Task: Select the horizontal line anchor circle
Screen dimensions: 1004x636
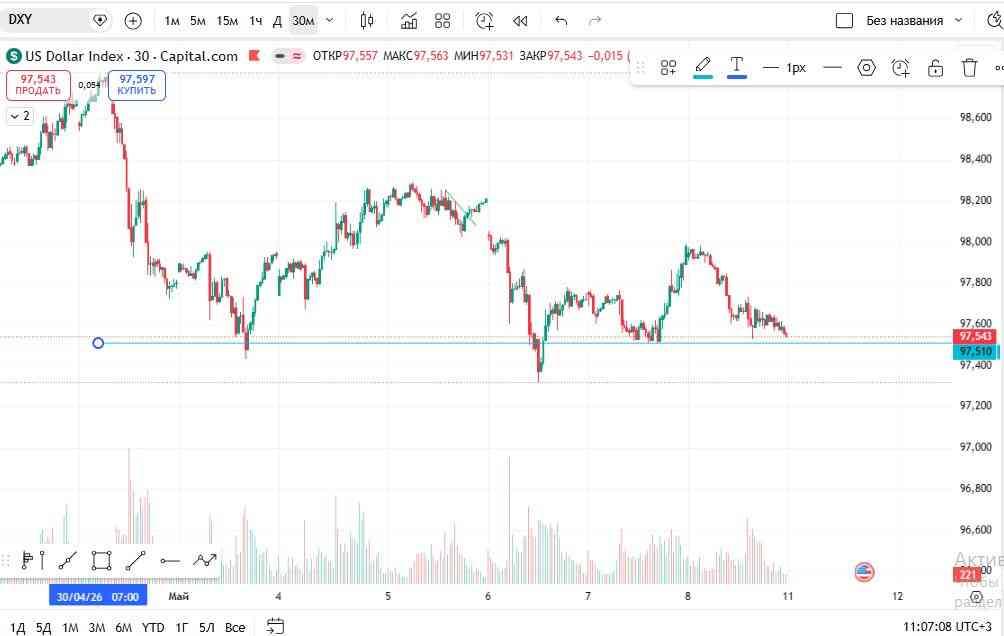Action: [x=98, y=343]
